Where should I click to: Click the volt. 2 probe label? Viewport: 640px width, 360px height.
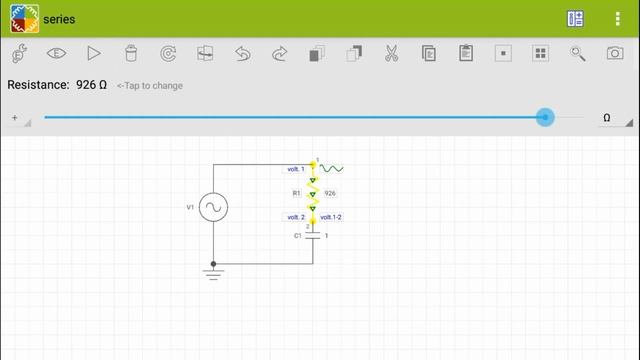[x=296, y=217]
